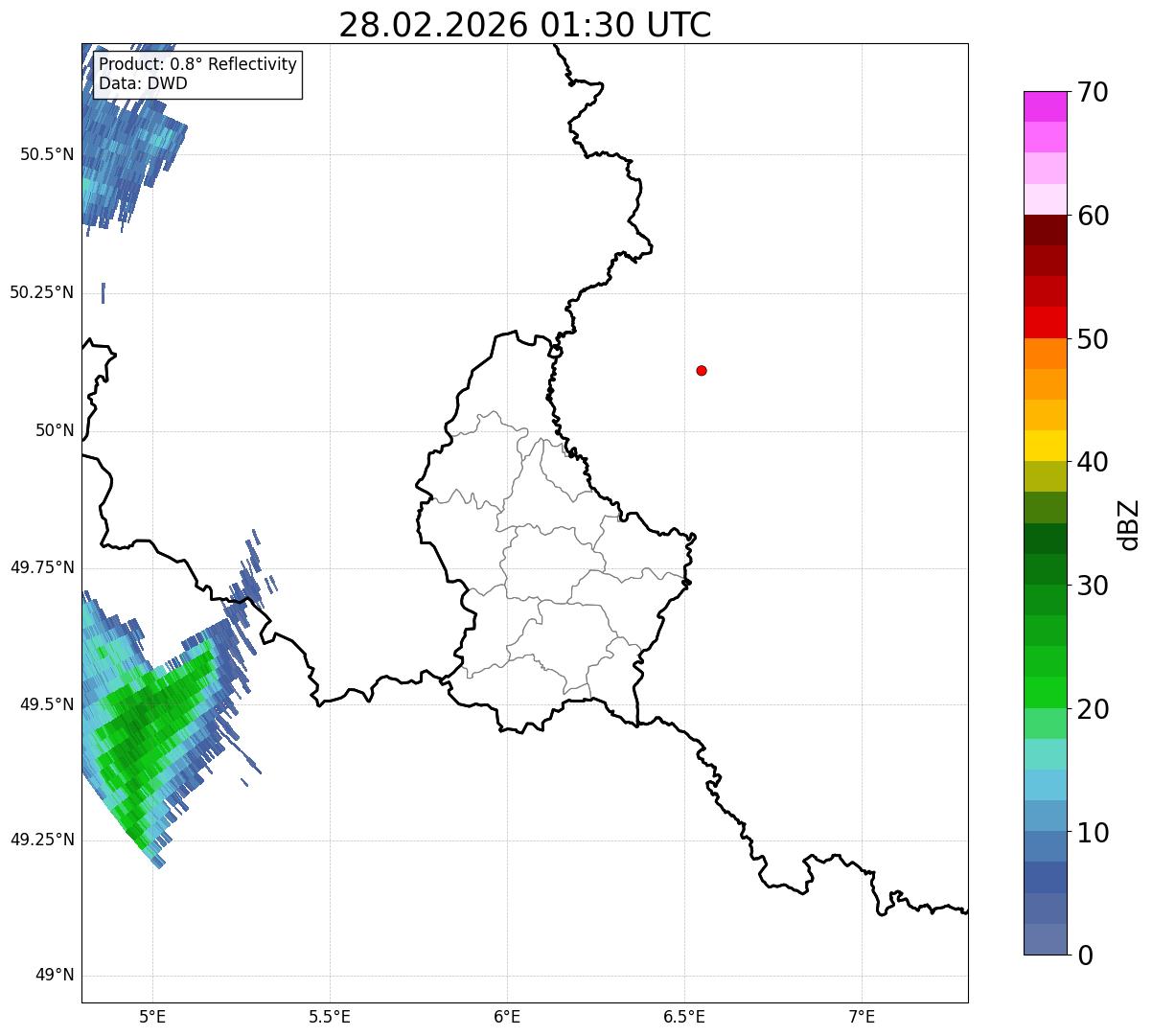
Task: Select the 49.75°N latitude label
Action: [41, 567]
